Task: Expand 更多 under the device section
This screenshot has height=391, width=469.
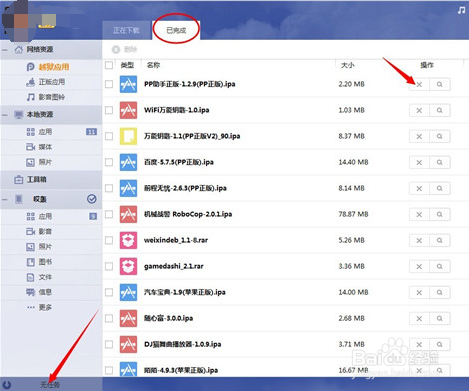Action: pos(40,307)
